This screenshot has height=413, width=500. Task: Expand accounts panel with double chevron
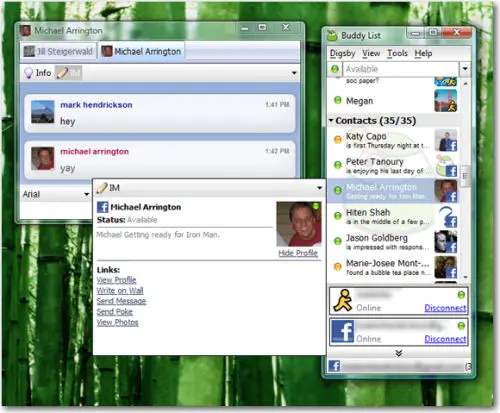tap(398, 353)
